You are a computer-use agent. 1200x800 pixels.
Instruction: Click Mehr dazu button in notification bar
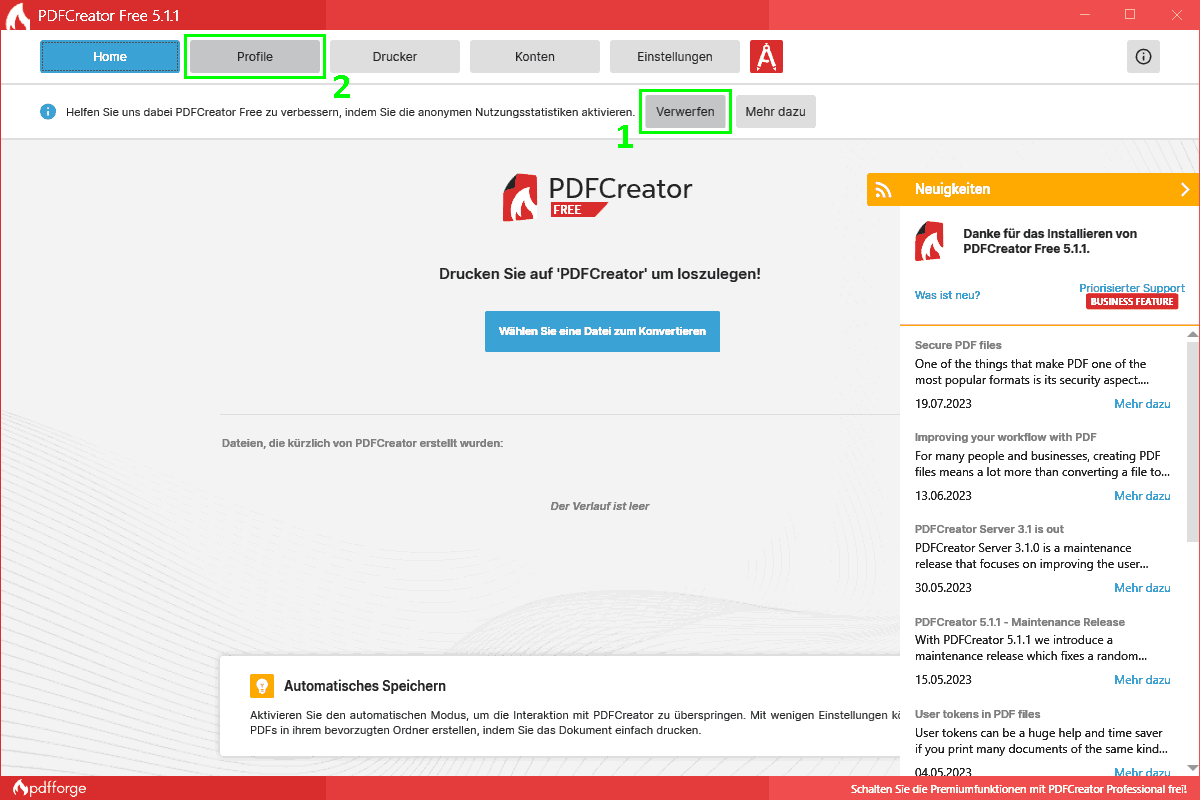pos(775,112)
